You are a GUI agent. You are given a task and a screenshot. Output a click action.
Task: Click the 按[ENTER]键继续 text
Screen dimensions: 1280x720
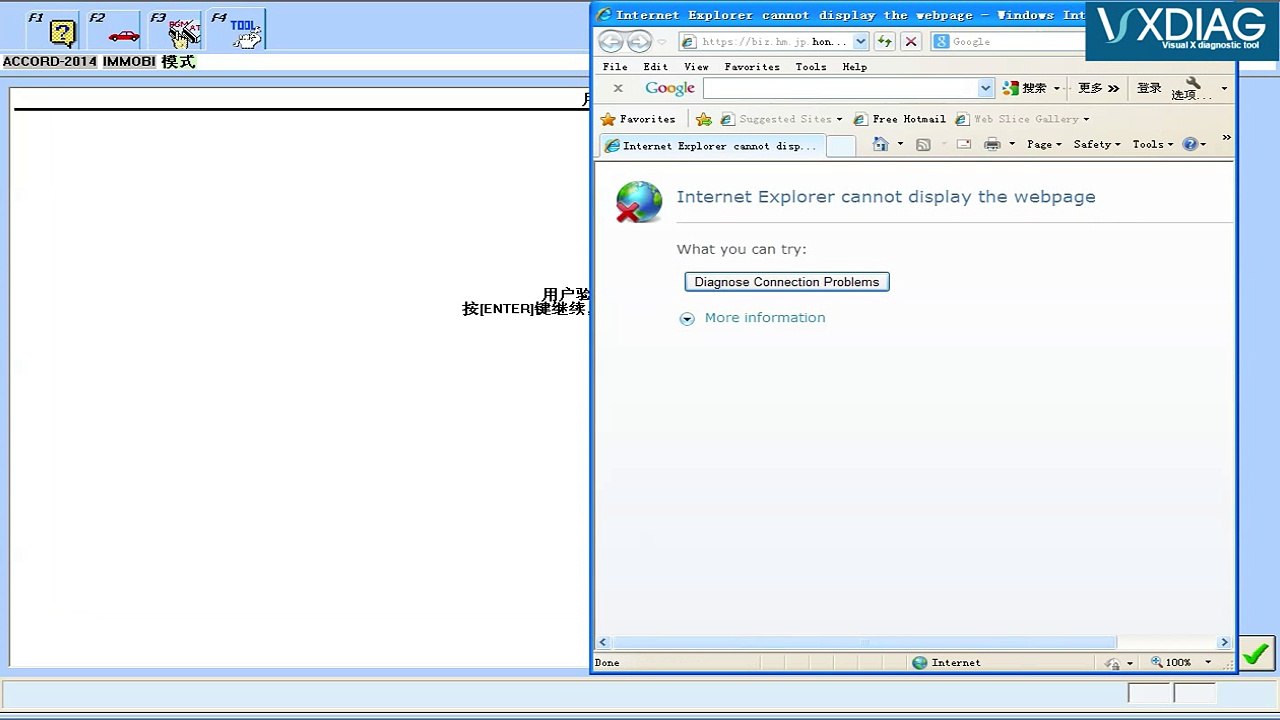click(526, 309)
